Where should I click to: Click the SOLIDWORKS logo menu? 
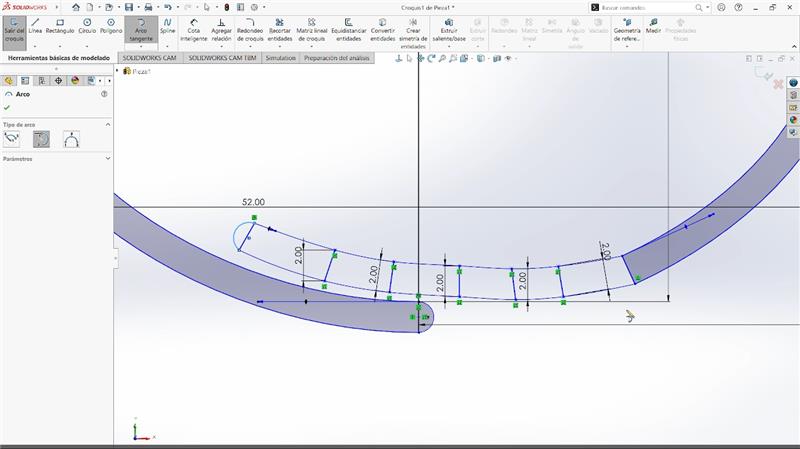[x=24, y=7]
